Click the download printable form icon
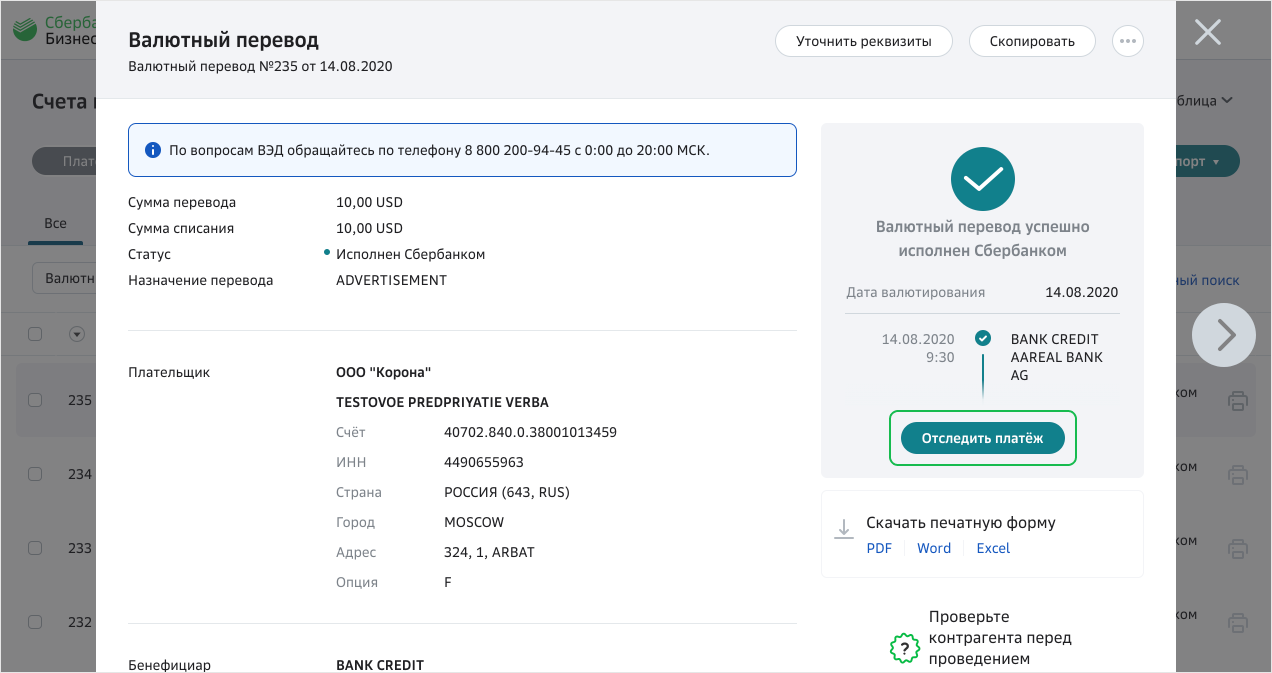 (844, 529)
